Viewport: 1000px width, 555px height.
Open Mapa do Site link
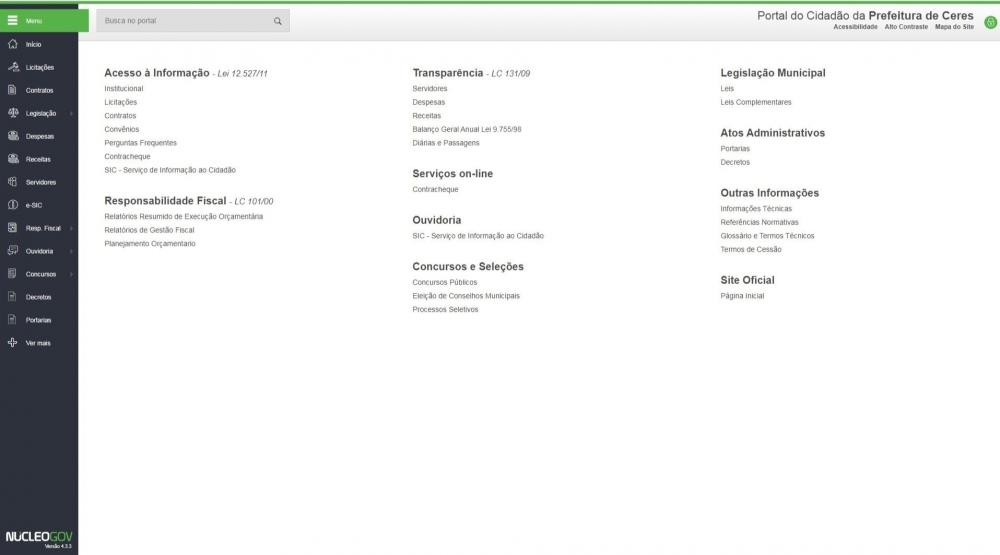click(x=954, y=27)
